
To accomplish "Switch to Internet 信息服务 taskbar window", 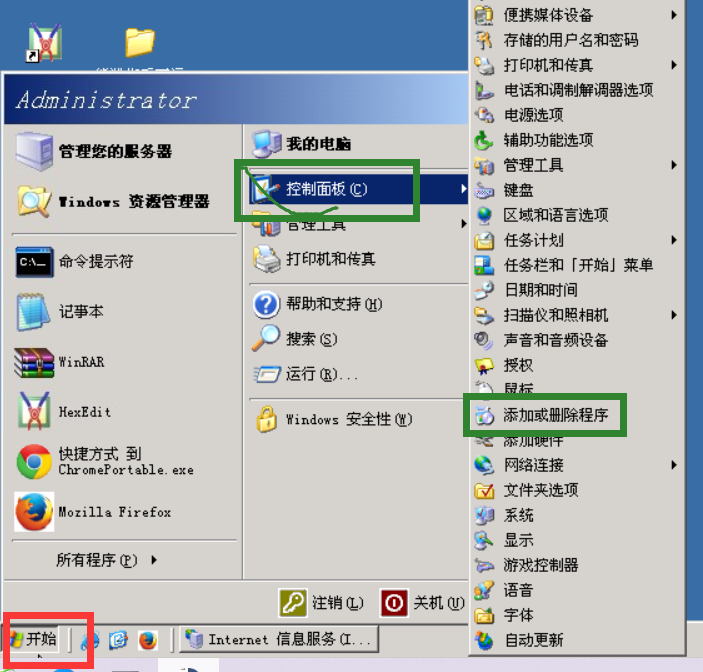I will (x=279, y=639).
